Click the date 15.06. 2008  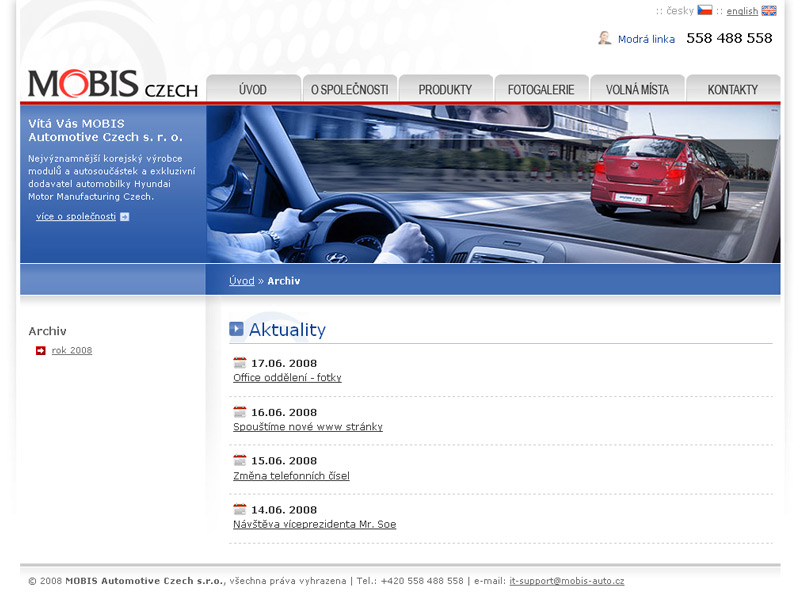[284, 461]
